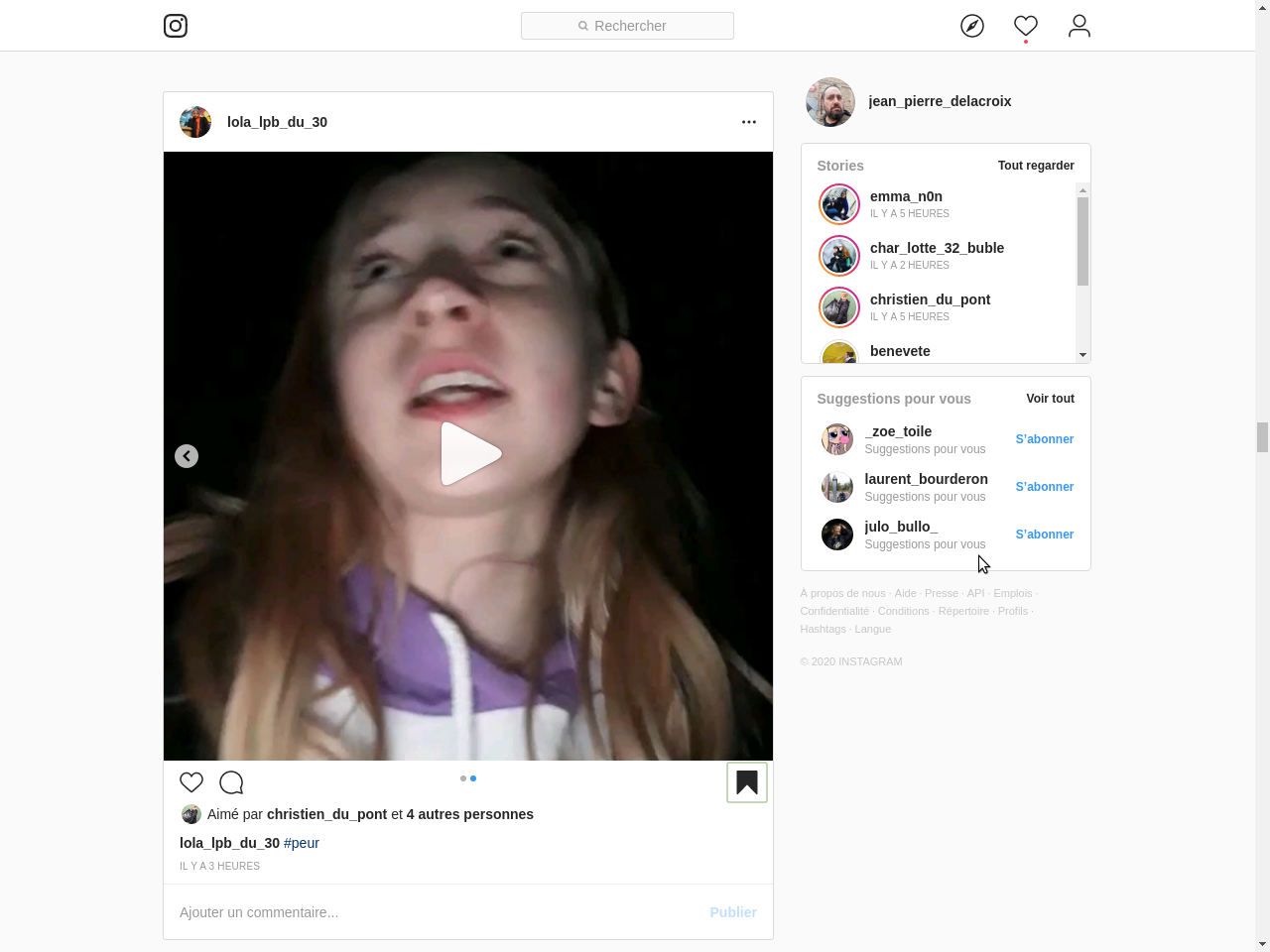View emma_n0n story avatar
1270x952 pixels.
(839, 204)
